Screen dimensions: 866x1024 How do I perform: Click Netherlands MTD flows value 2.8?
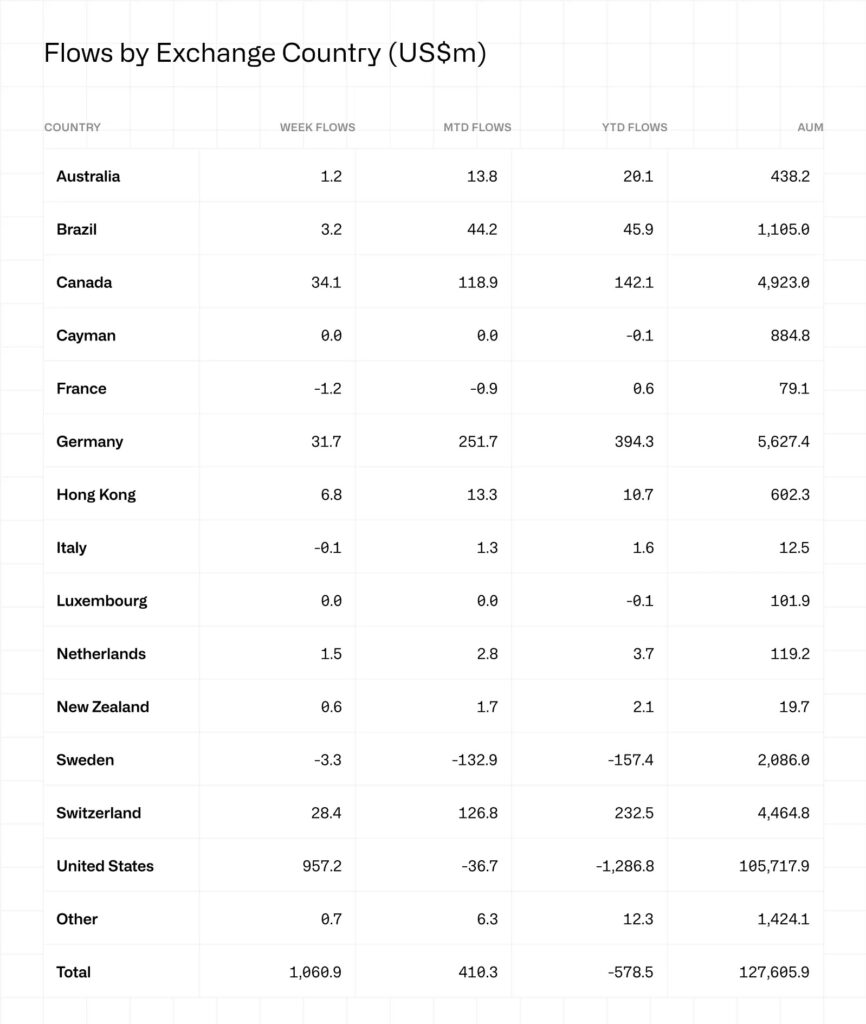pyautogui.click(x=486, y=653)
